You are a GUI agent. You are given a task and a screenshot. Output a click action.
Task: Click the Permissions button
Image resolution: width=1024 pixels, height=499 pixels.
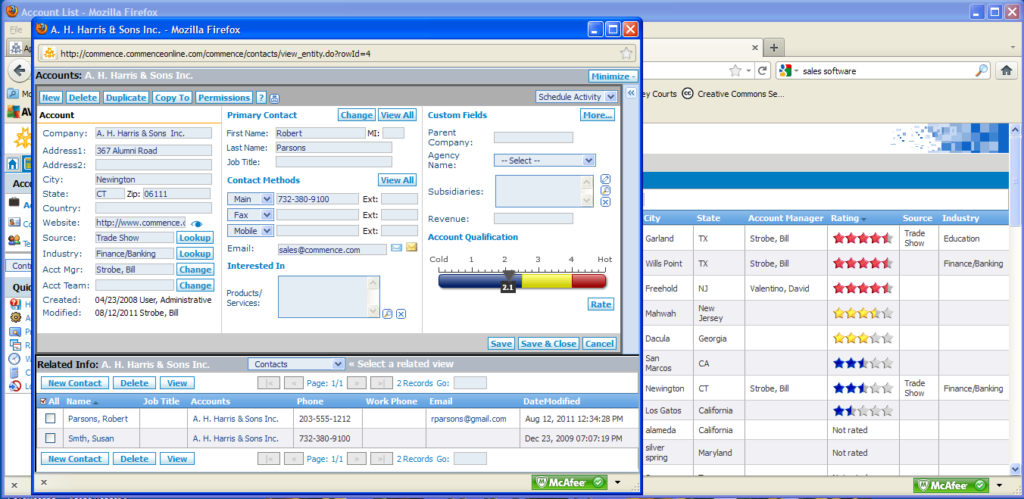224,97
